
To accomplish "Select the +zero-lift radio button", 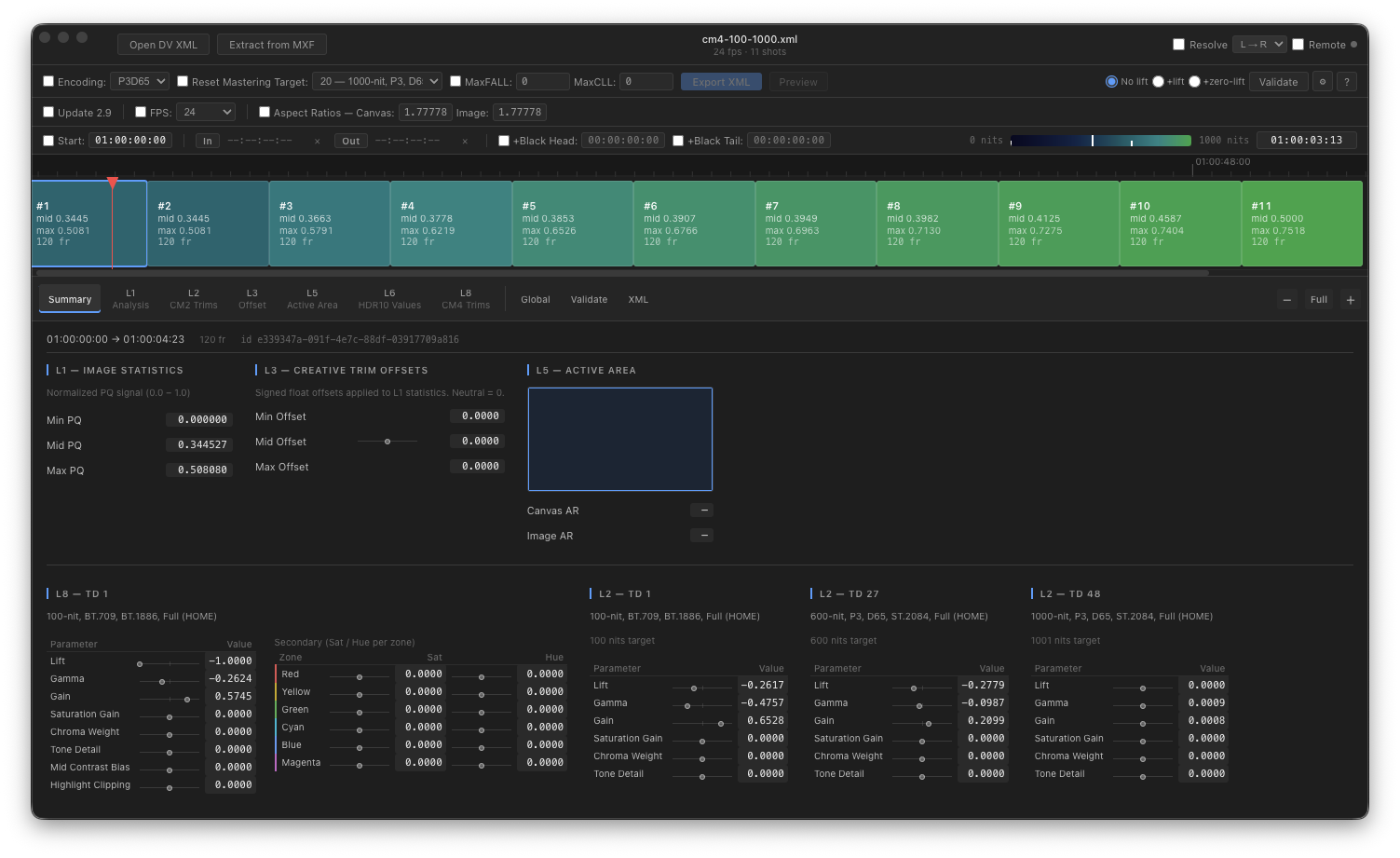I will coord(1195,81).
